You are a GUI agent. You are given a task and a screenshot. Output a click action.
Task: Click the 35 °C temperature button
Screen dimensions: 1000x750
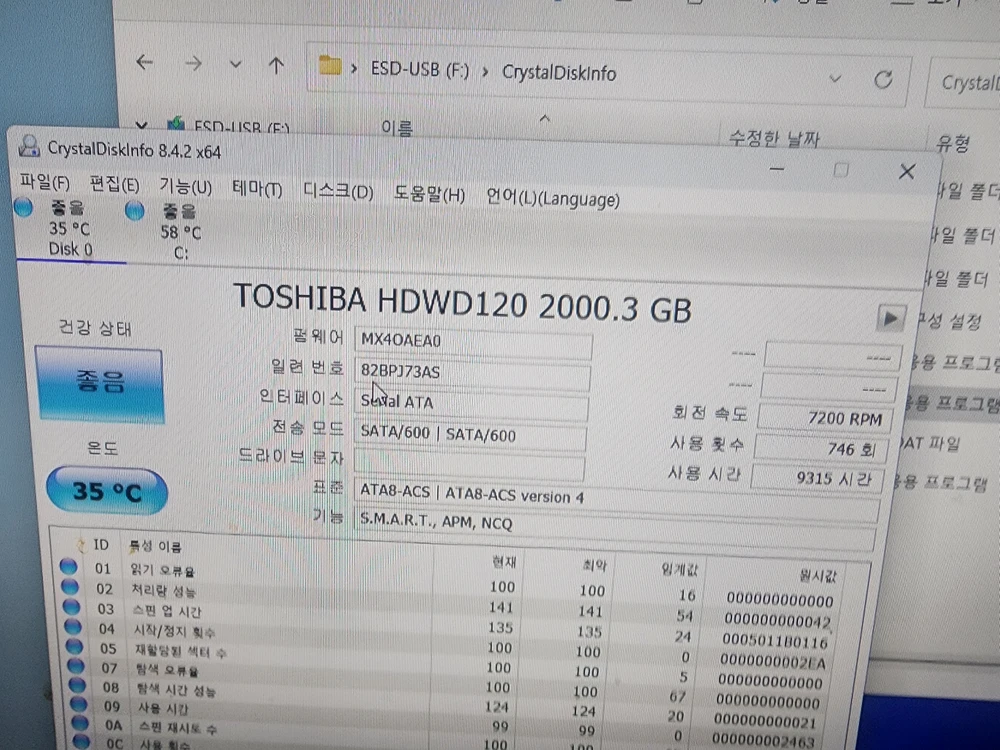pyautogui.click(x=107, y=491)
